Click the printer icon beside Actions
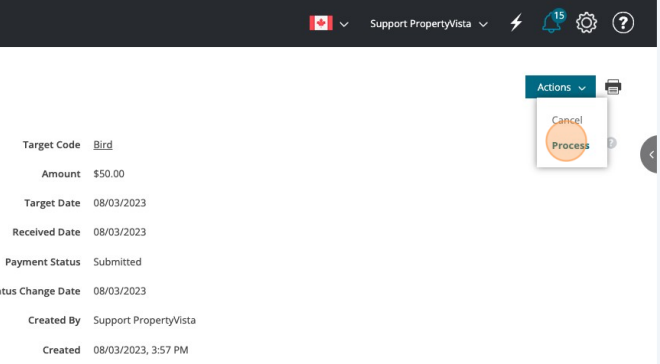Viewport: 660px width, 364px height. pos(613,87)
